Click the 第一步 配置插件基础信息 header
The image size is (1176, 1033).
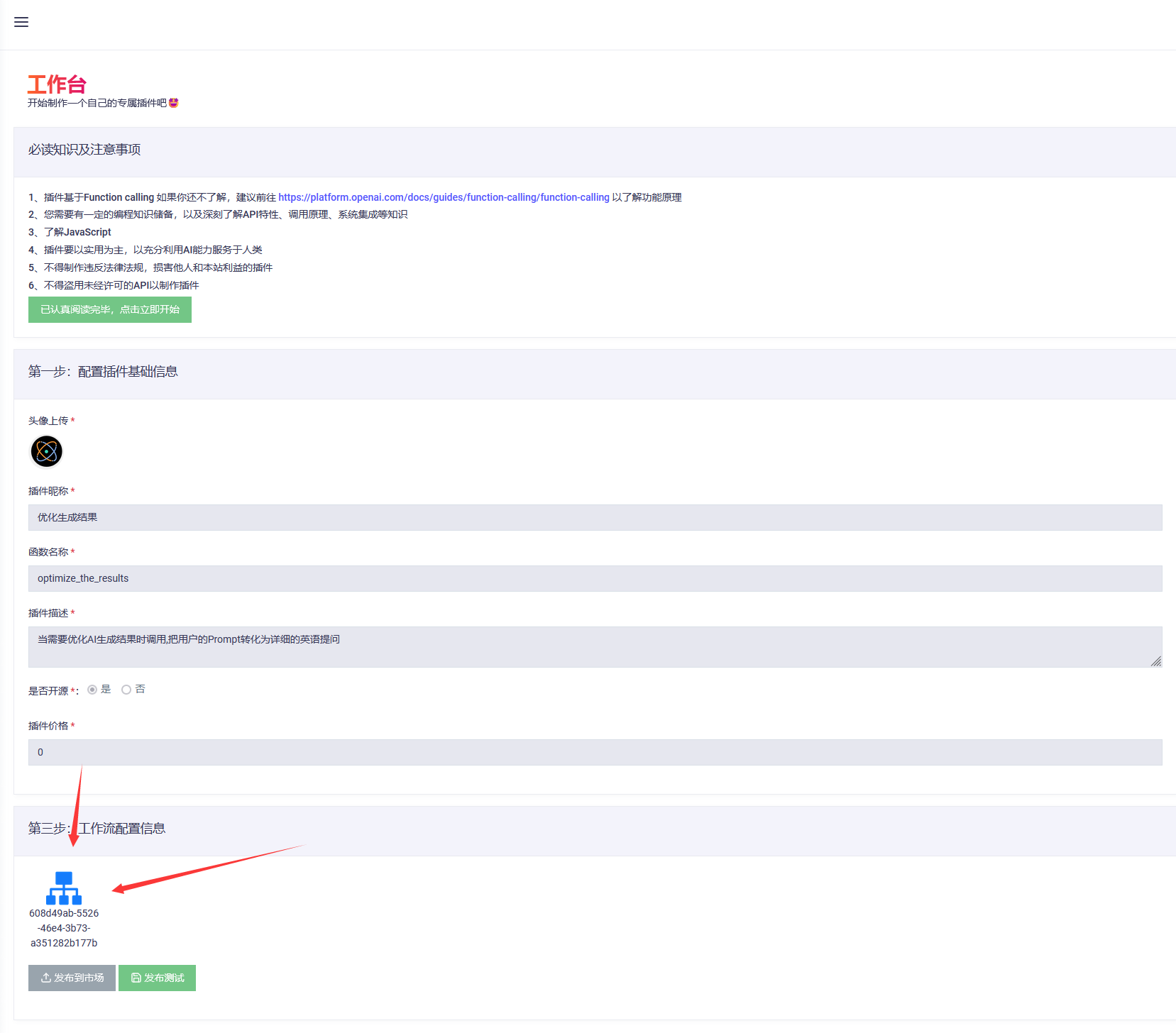click(x=103, y=372)
